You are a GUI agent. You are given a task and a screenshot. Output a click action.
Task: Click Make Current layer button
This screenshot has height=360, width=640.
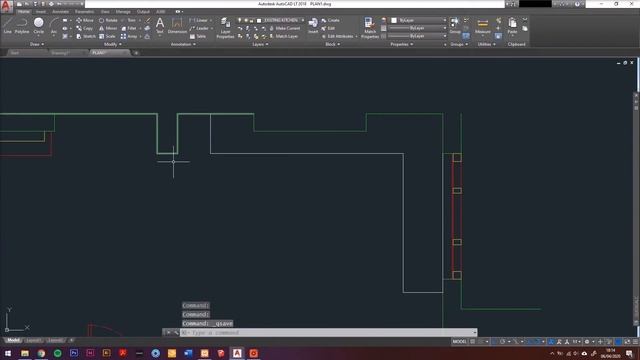coord(285,28)
